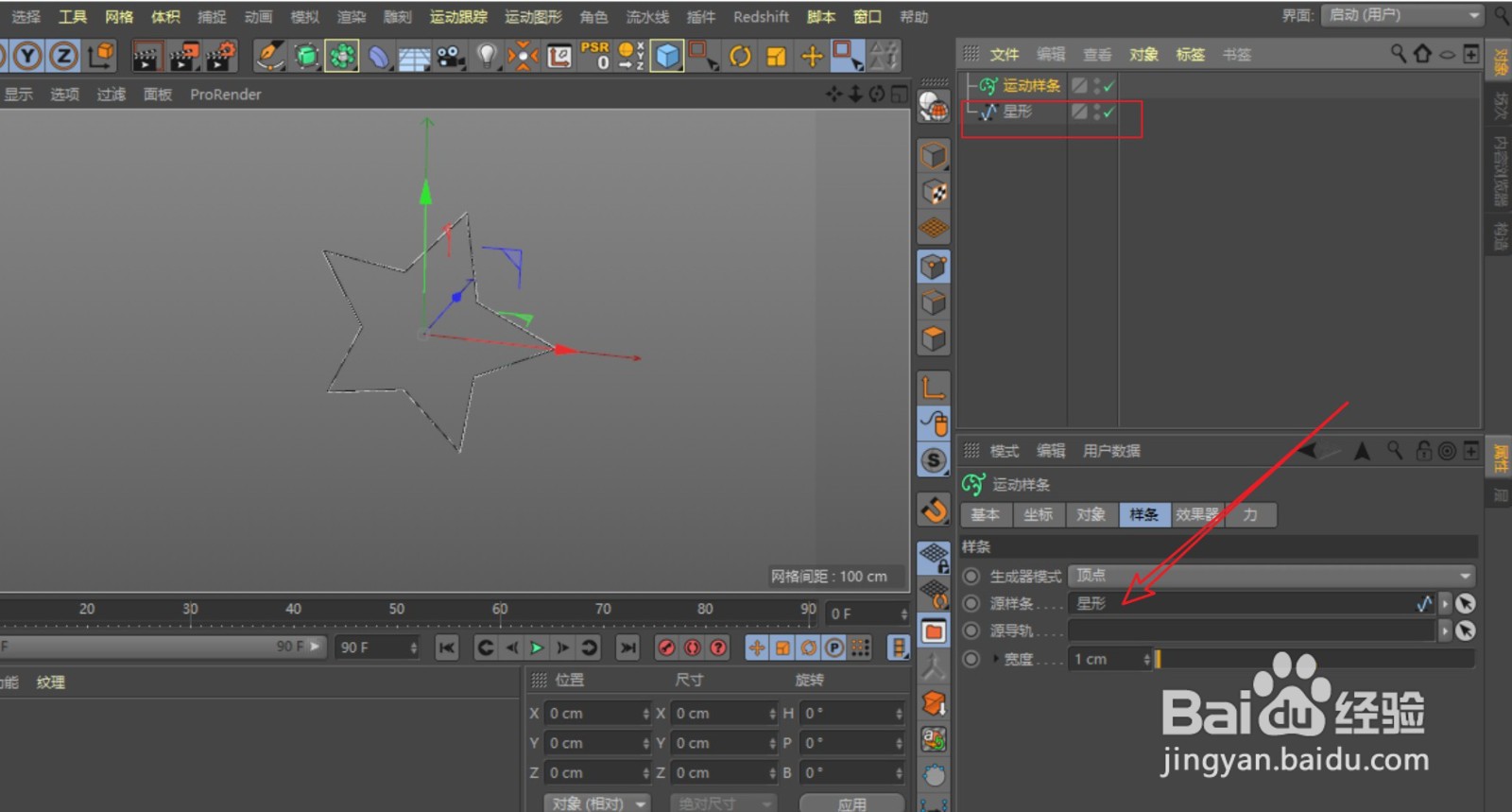Toggle the Y axis lock icon
Image resolution: width=1512 pixels, height=812 pixels.
28,57
